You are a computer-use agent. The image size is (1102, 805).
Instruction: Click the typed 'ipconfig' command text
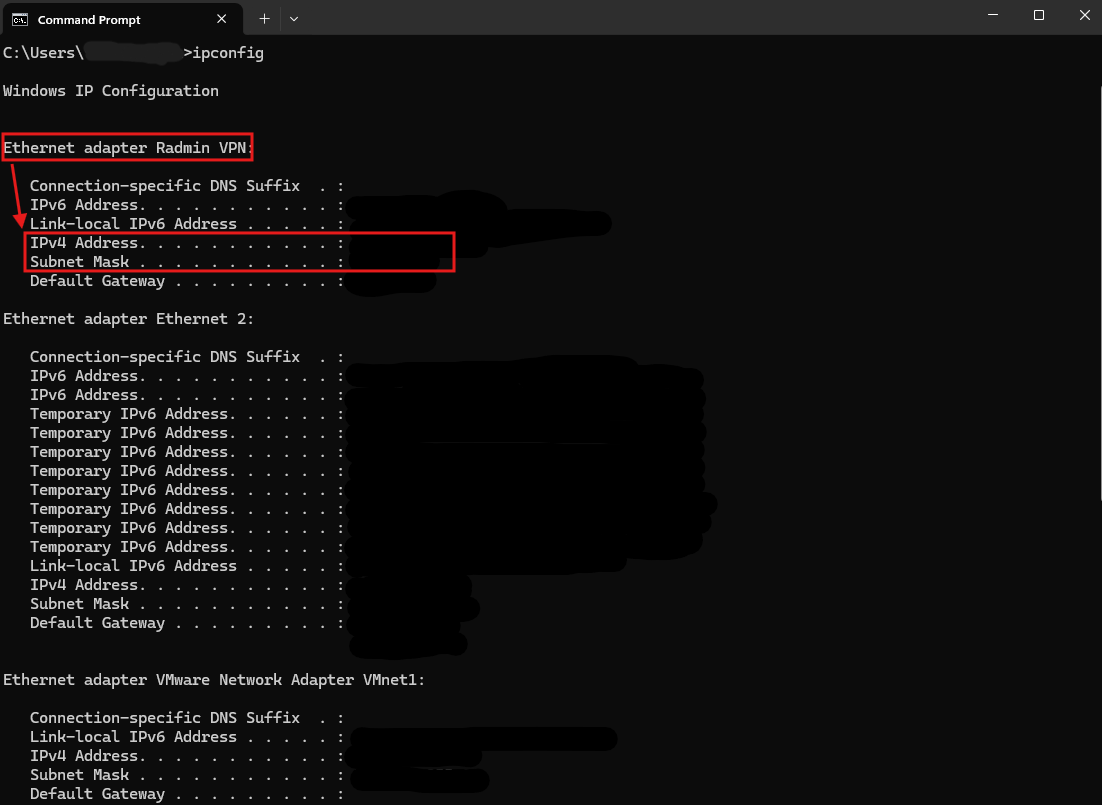pos(228,53)
